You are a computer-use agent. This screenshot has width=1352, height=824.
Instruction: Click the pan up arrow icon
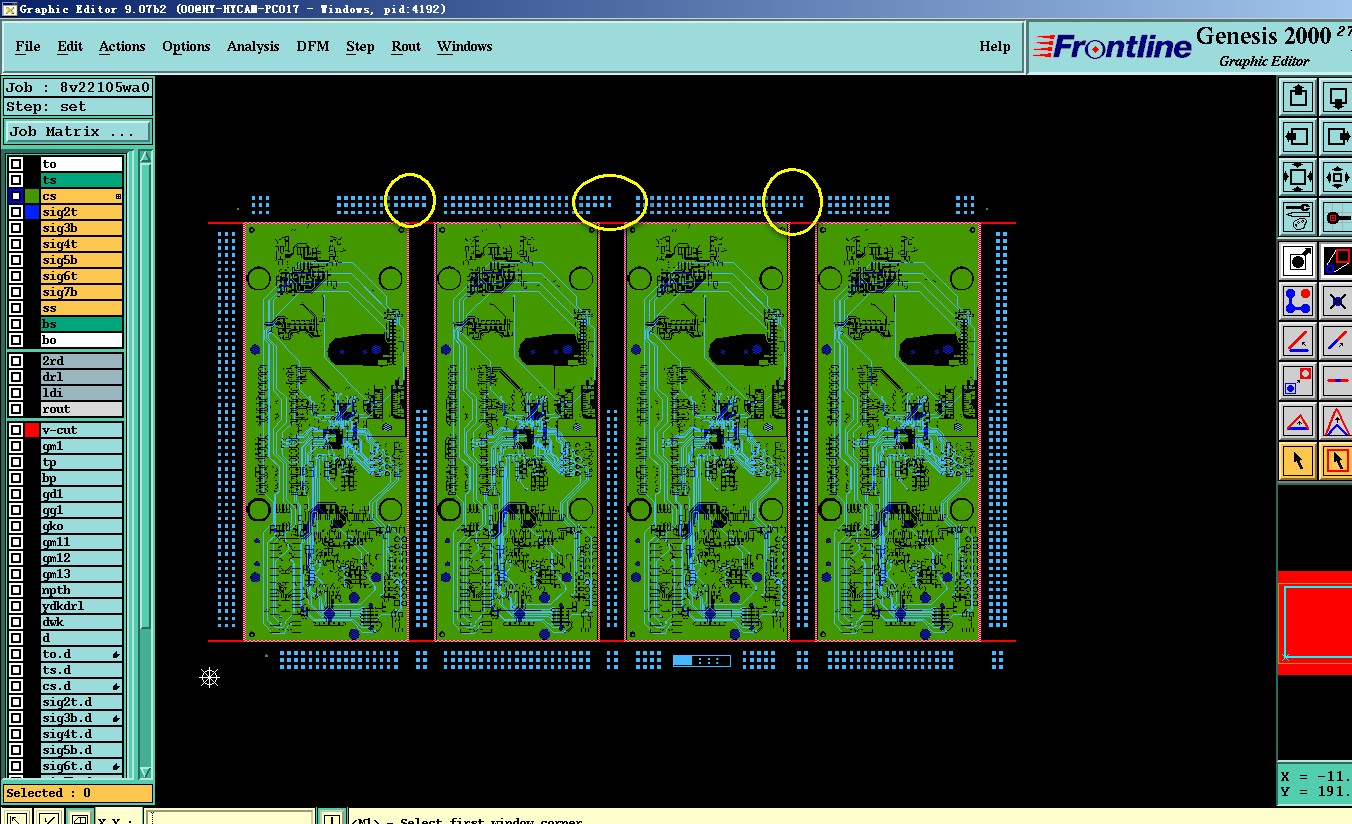coord(1298,97)
